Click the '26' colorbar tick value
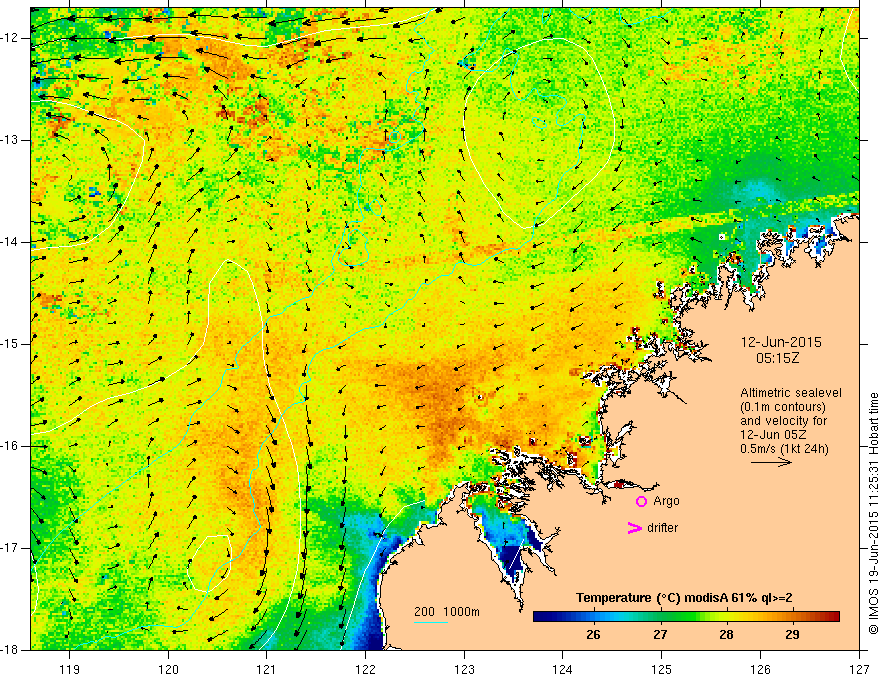Screen dimensions: 880x680 click(593, 635)
